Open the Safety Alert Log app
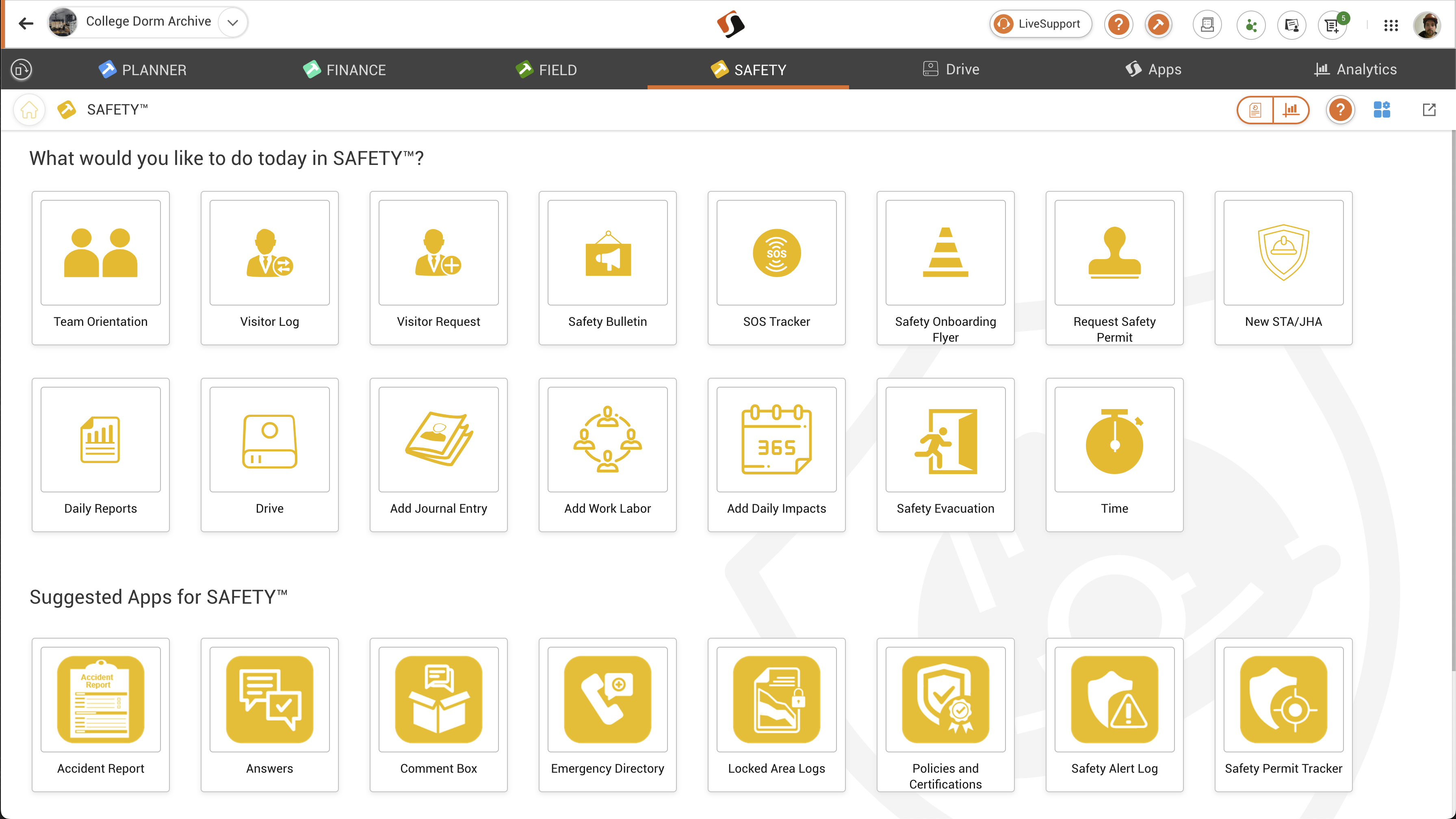 [x=1114, y=700]
